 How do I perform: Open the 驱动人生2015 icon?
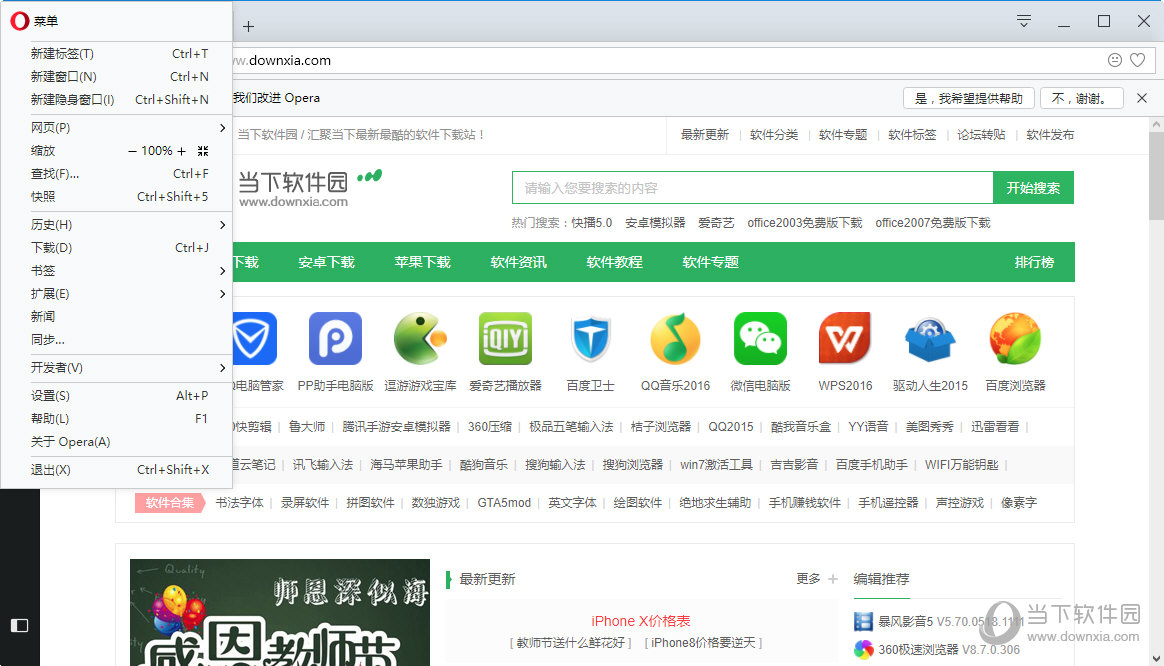(930, 339)
